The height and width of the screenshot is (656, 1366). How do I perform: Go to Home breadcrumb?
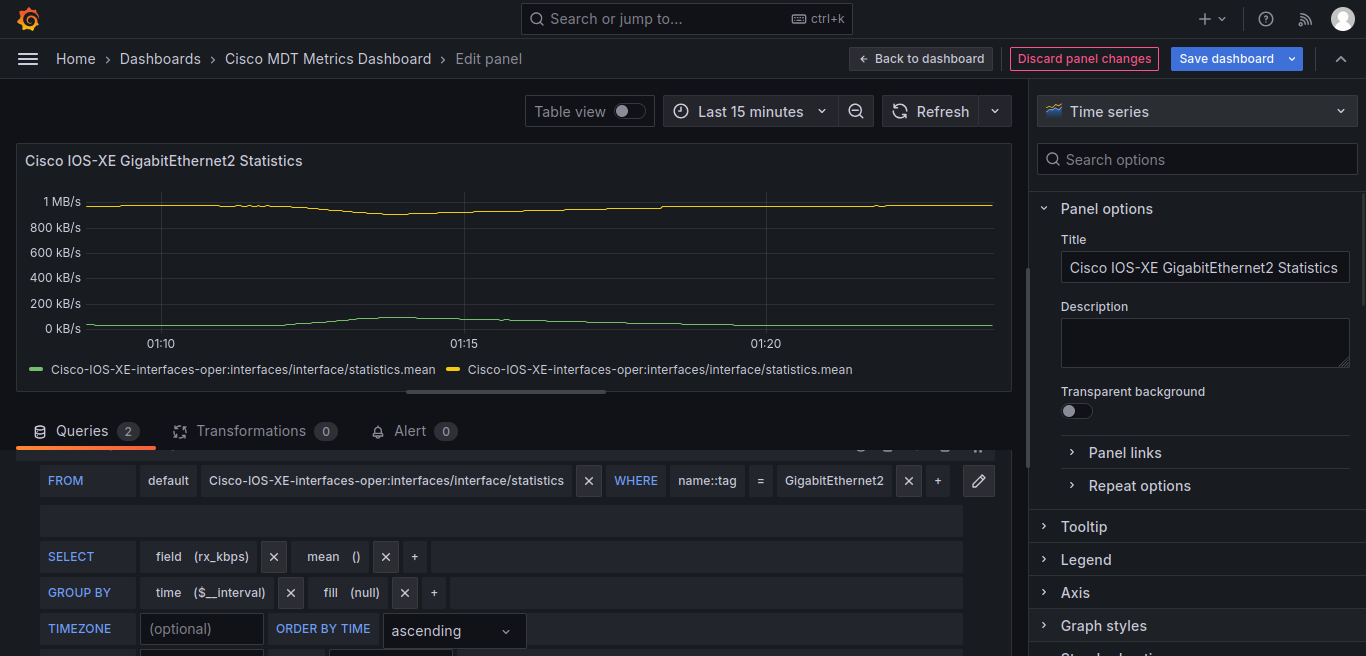pos(76,59)
